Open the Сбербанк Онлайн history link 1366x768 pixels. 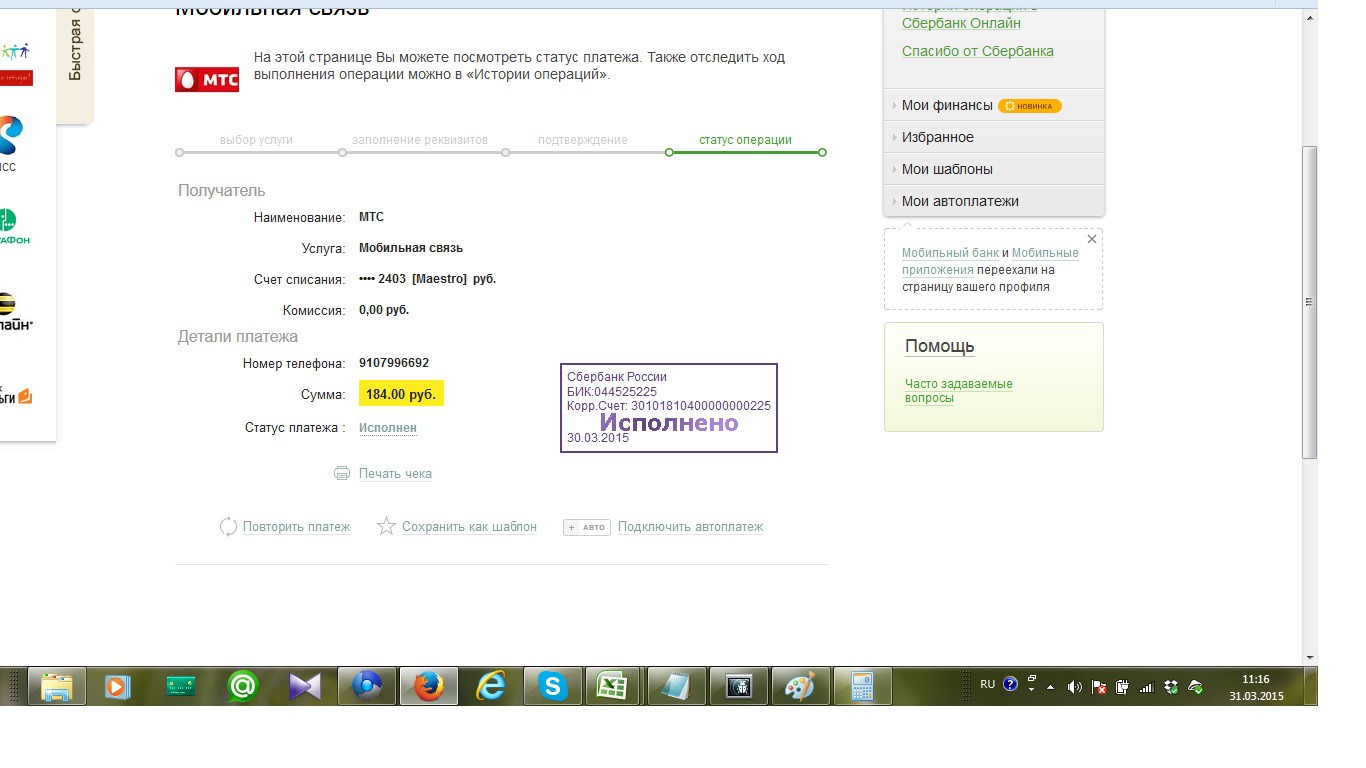coord(961,23)
